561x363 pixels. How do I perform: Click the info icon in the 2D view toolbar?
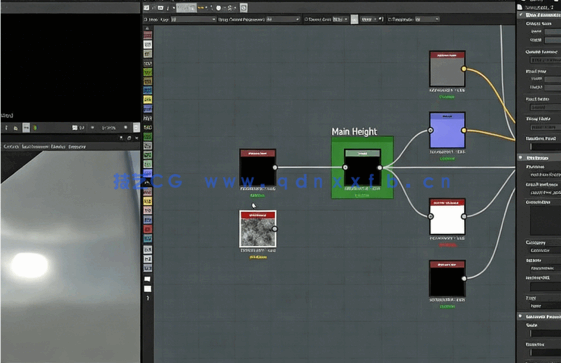point(6,128)
